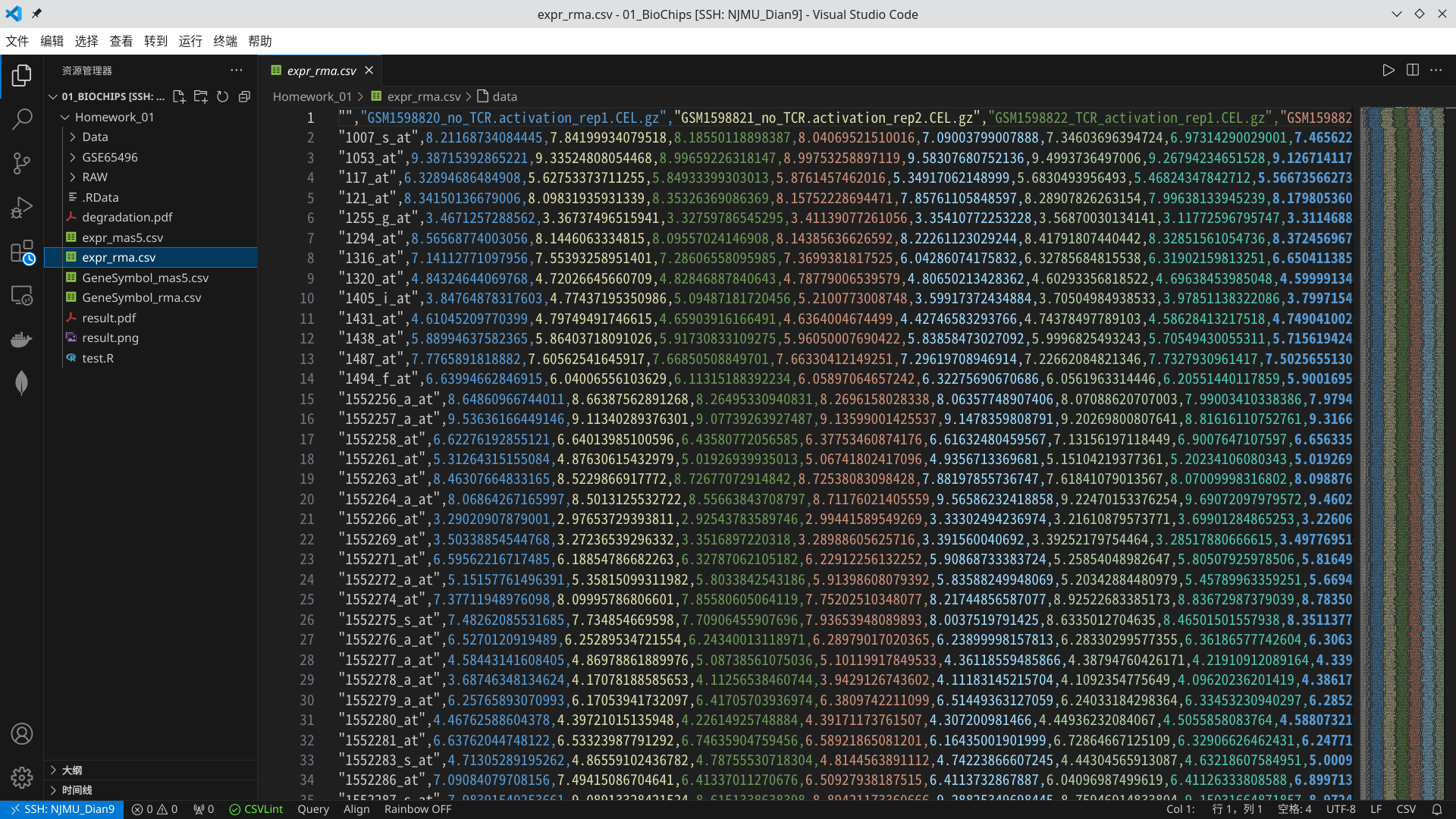Open the MongoDB leaf icon view
The width and height of the screenshot is (1456, 819).
[22, 383]
